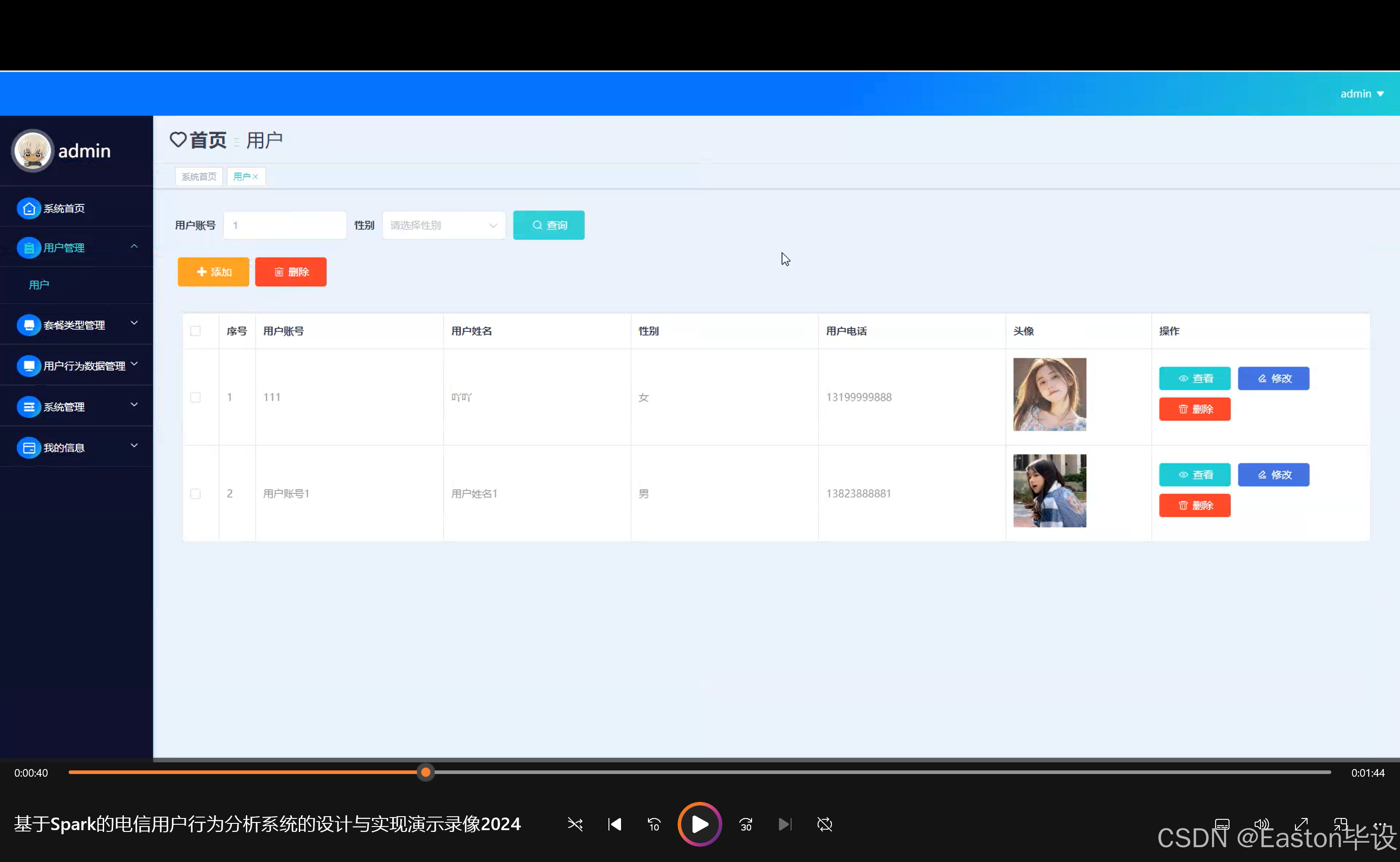This screenshot has height=862, width=1400.
Task: Skip to previous video track
Action: (614, 824)
